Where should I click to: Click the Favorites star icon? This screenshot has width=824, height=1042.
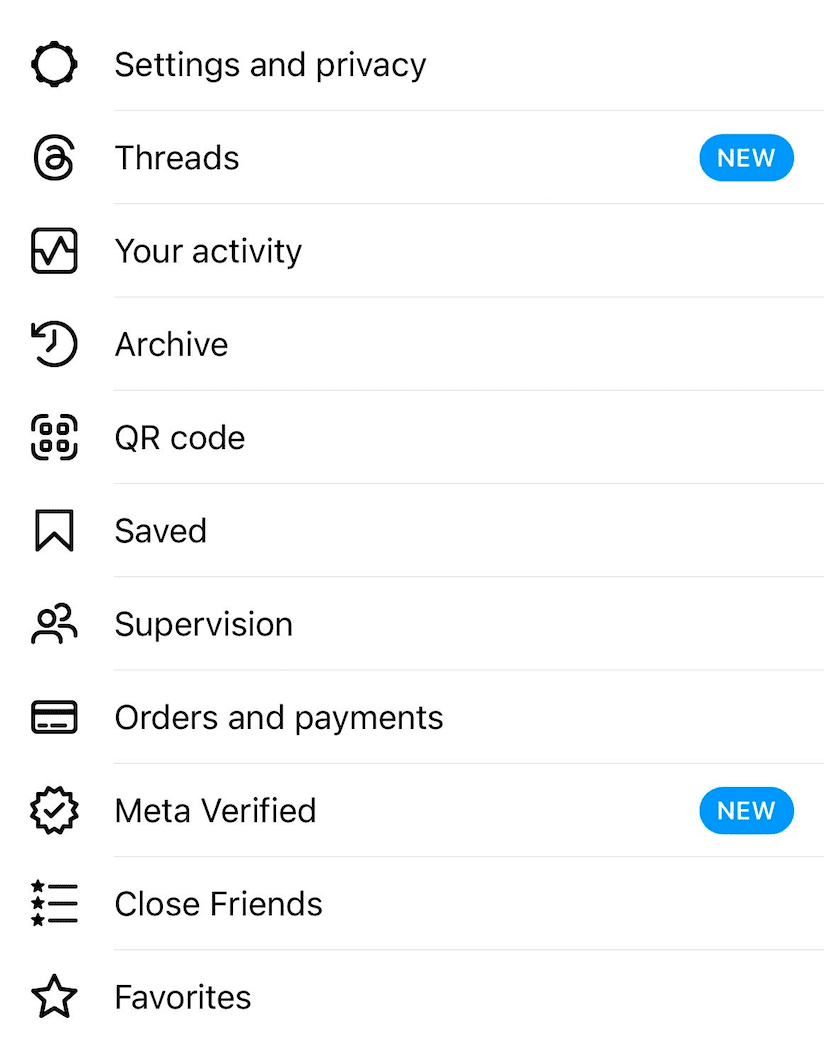pos(54,997)
